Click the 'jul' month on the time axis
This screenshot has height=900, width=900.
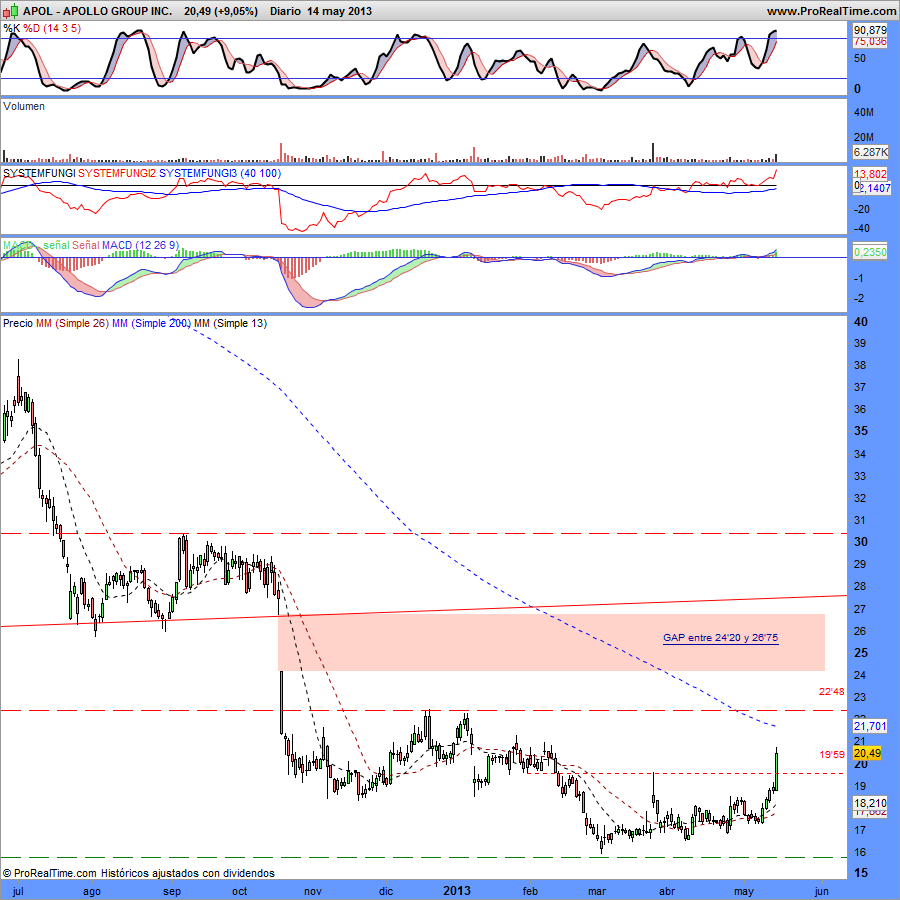click(x=17, y=891)
